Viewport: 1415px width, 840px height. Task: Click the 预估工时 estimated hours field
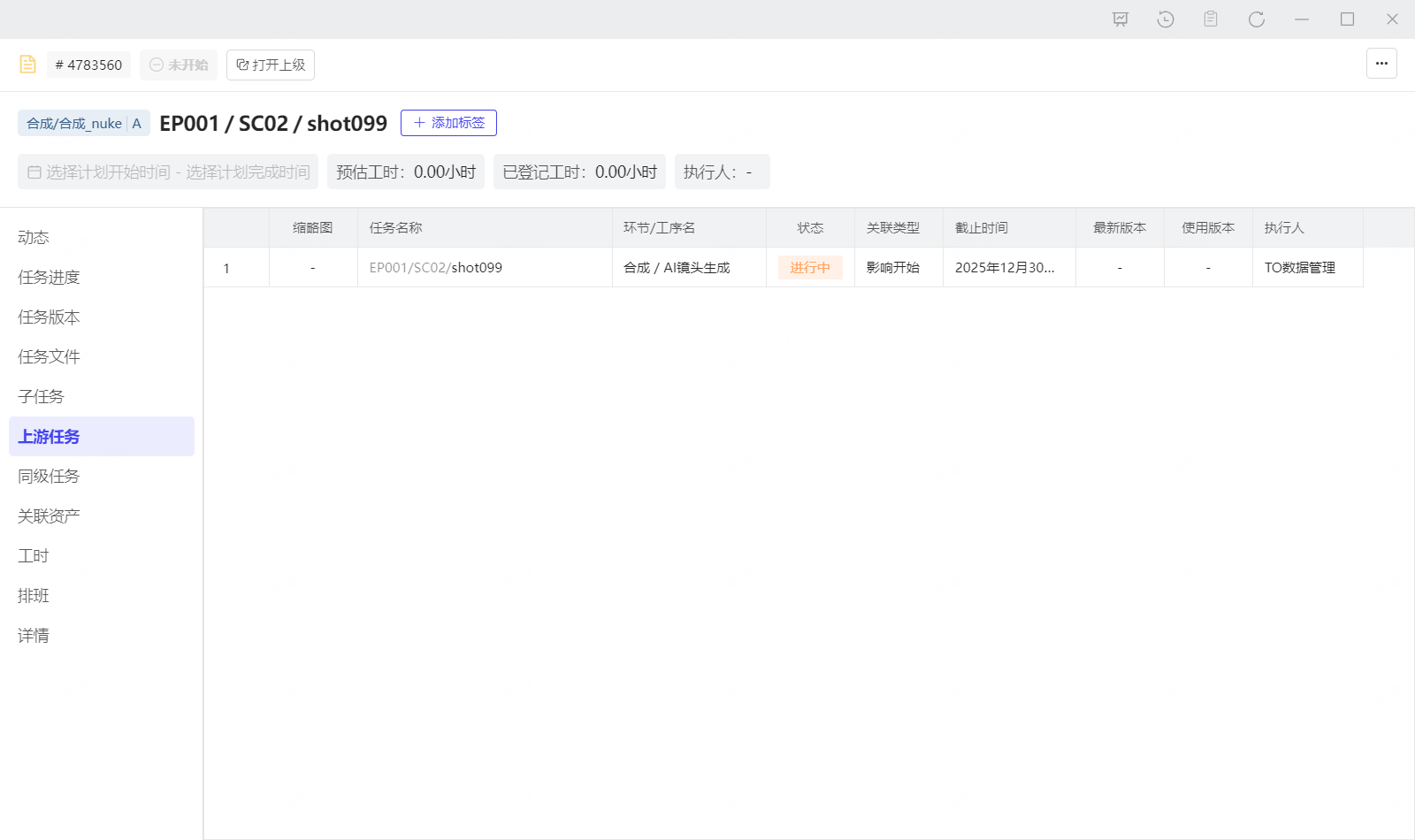pos(406,172)
